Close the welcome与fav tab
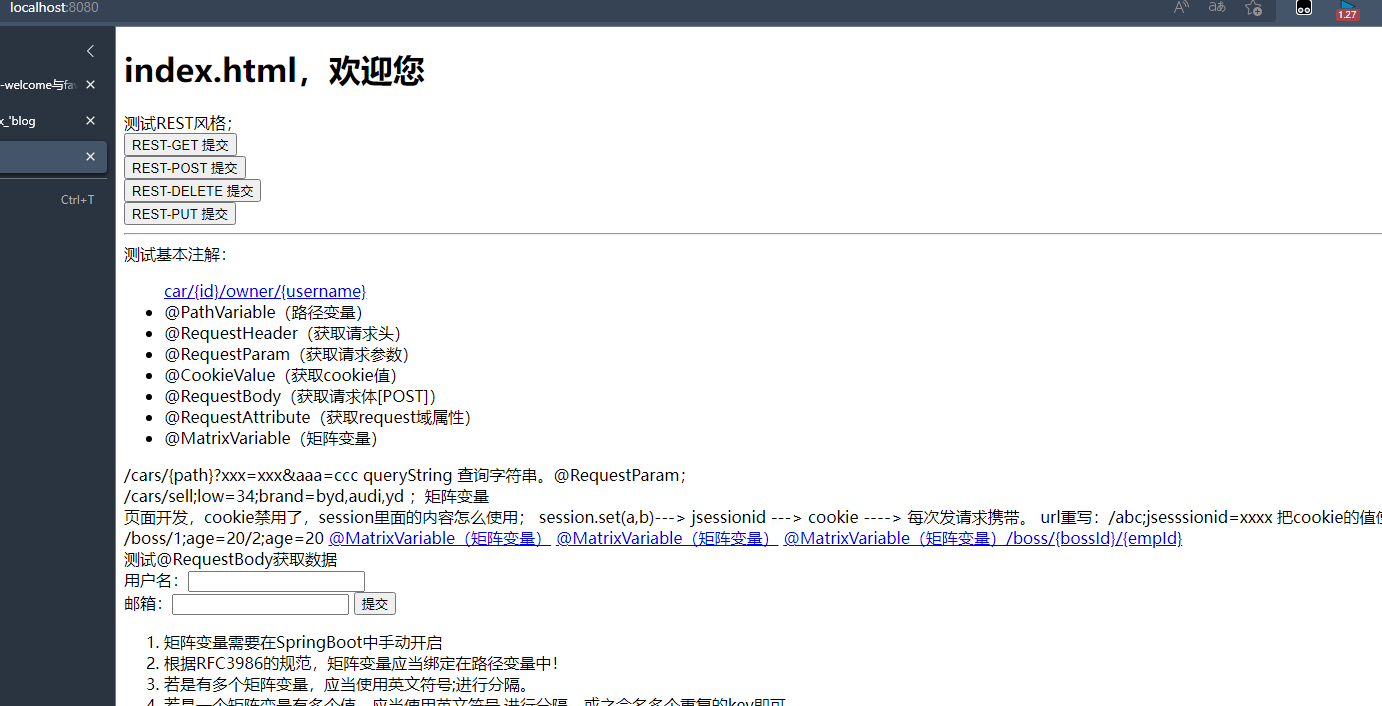Viewport: 1382px width, 706px height. 90,85
